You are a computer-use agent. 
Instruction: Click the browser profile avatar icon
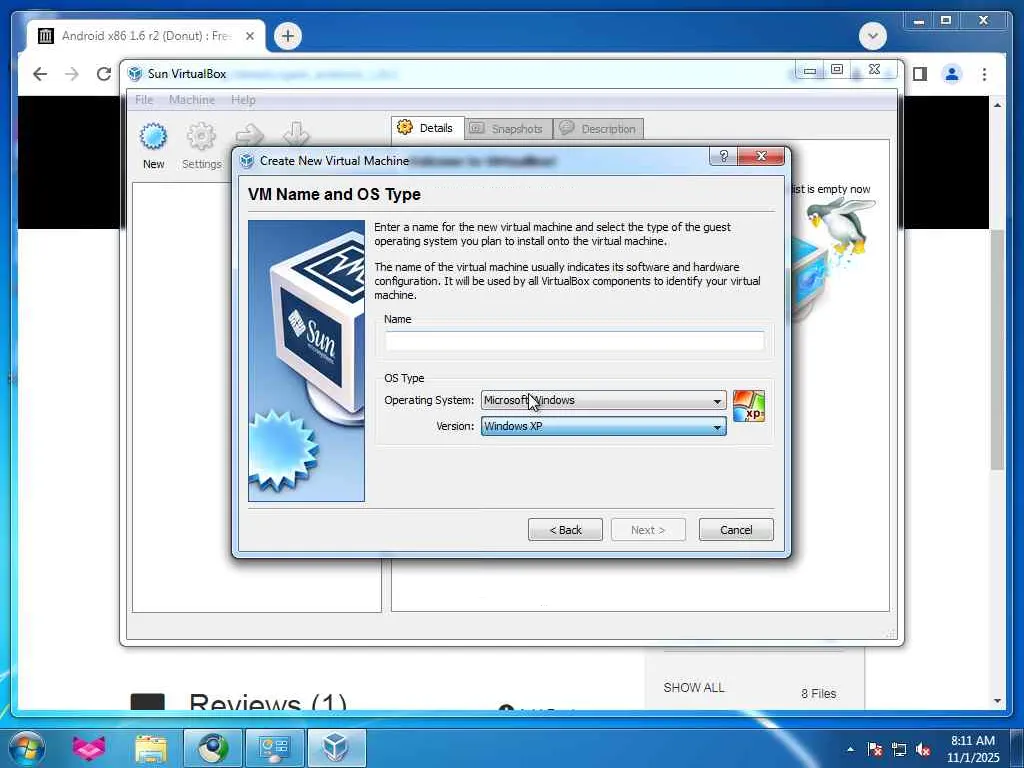tap(952, 74)
